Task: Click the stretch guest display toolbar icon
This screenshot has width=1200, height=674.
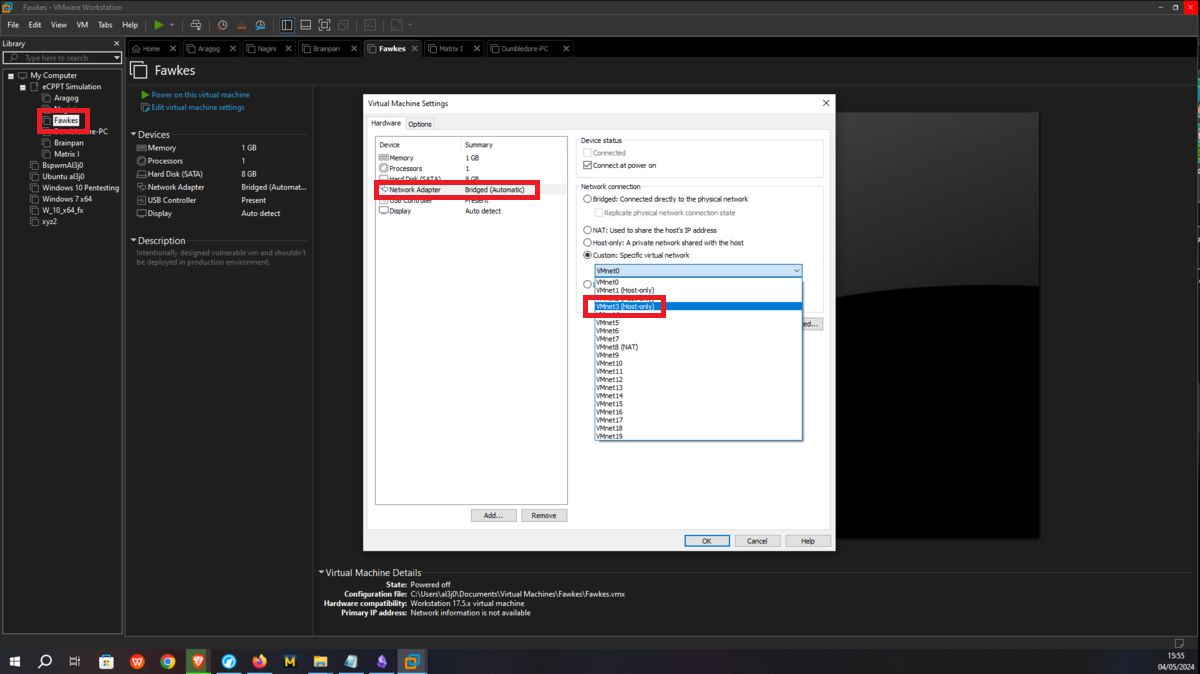Action: 397,24
